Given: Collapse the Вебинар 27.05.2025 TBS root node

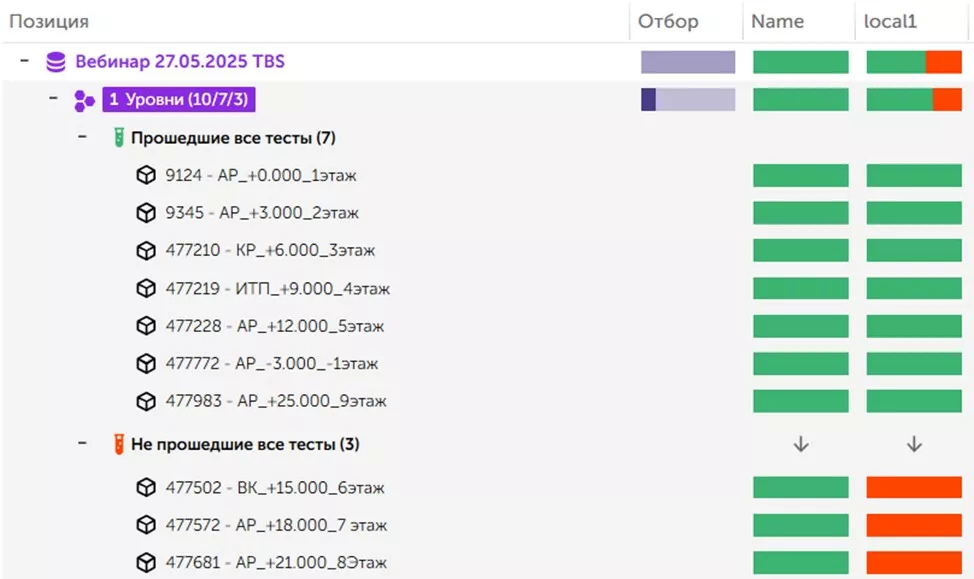Looking at the screenshot, I should click(x=23, y=62).
